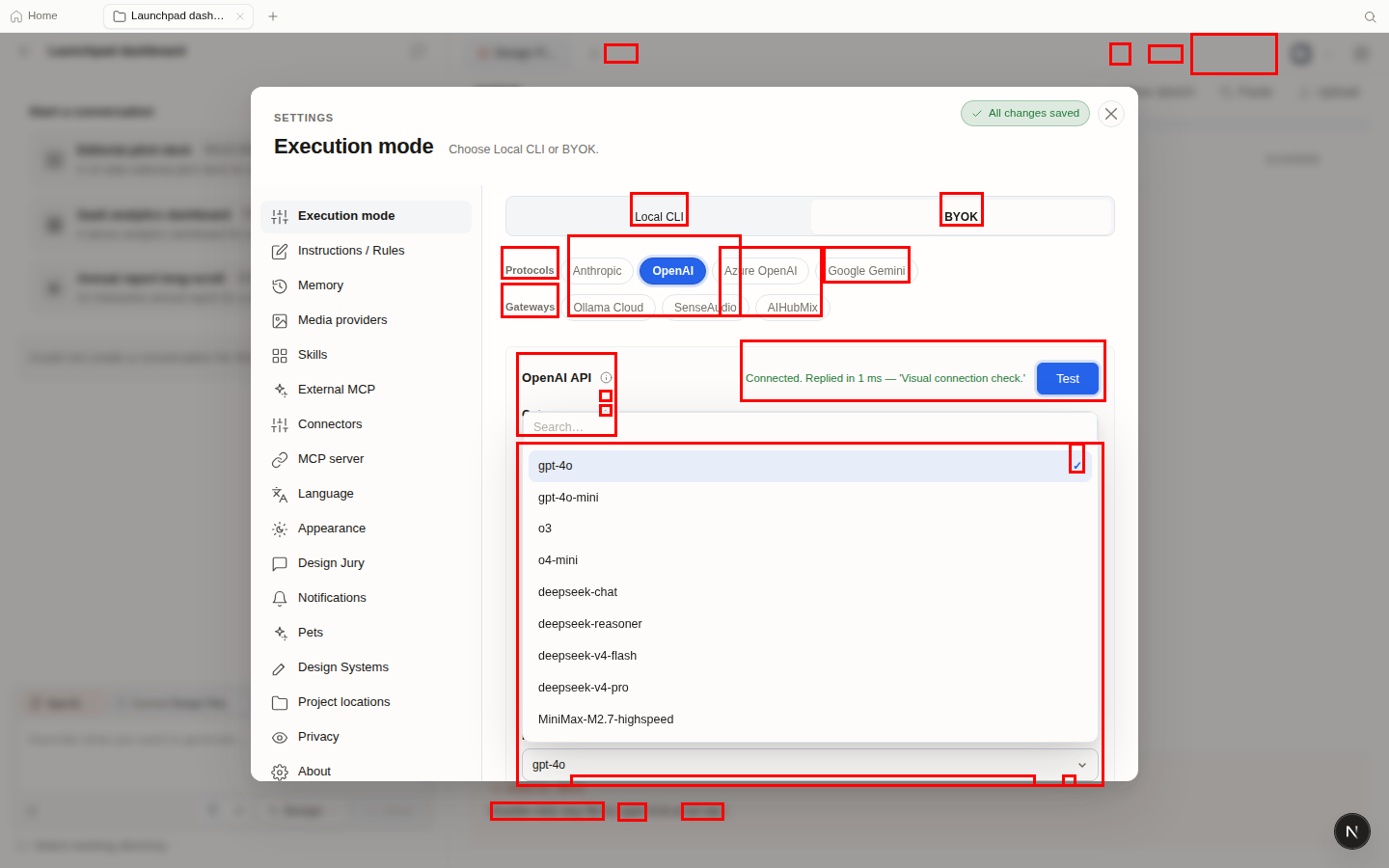Click the gear icon beside About
The height and width of the screenshot is (868, 1389).
tap(280, 772)
